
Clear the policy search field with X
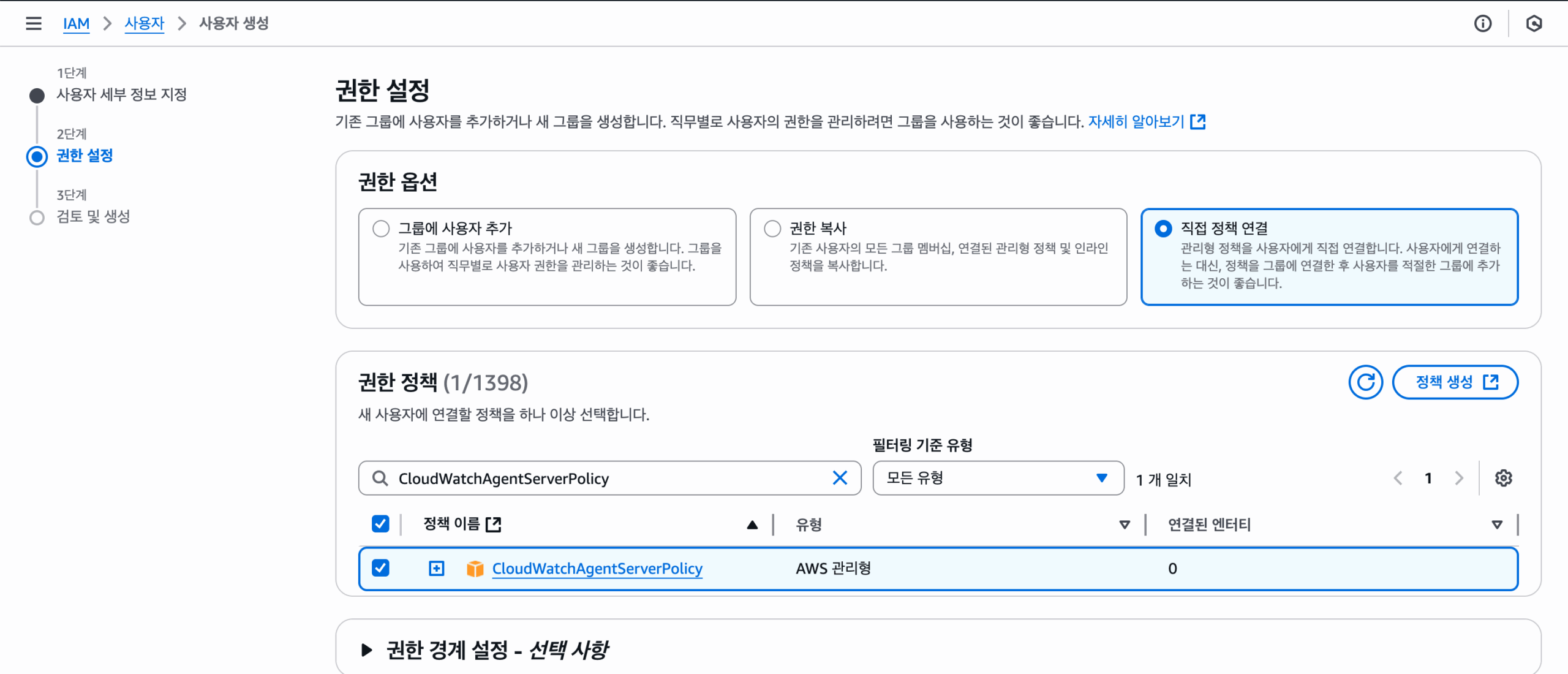click(840, 478)
